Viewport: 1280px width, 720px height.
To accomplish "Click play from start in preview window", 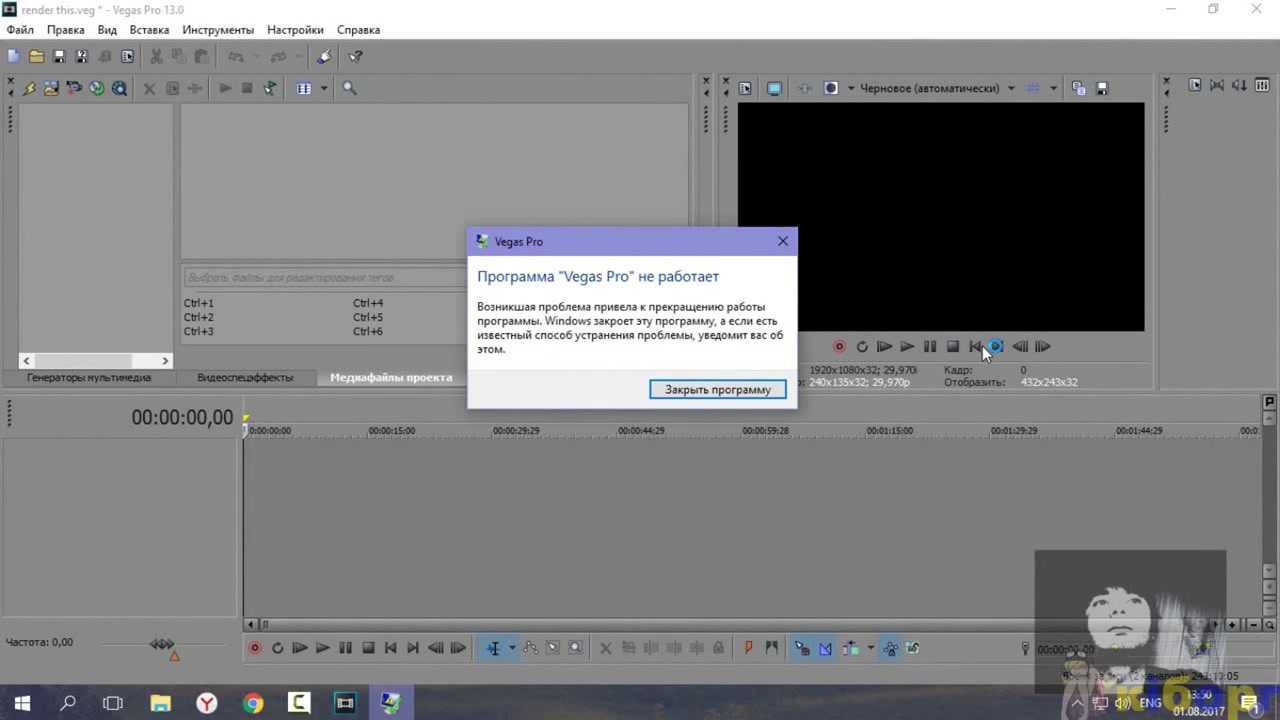I will pos(884,347).
